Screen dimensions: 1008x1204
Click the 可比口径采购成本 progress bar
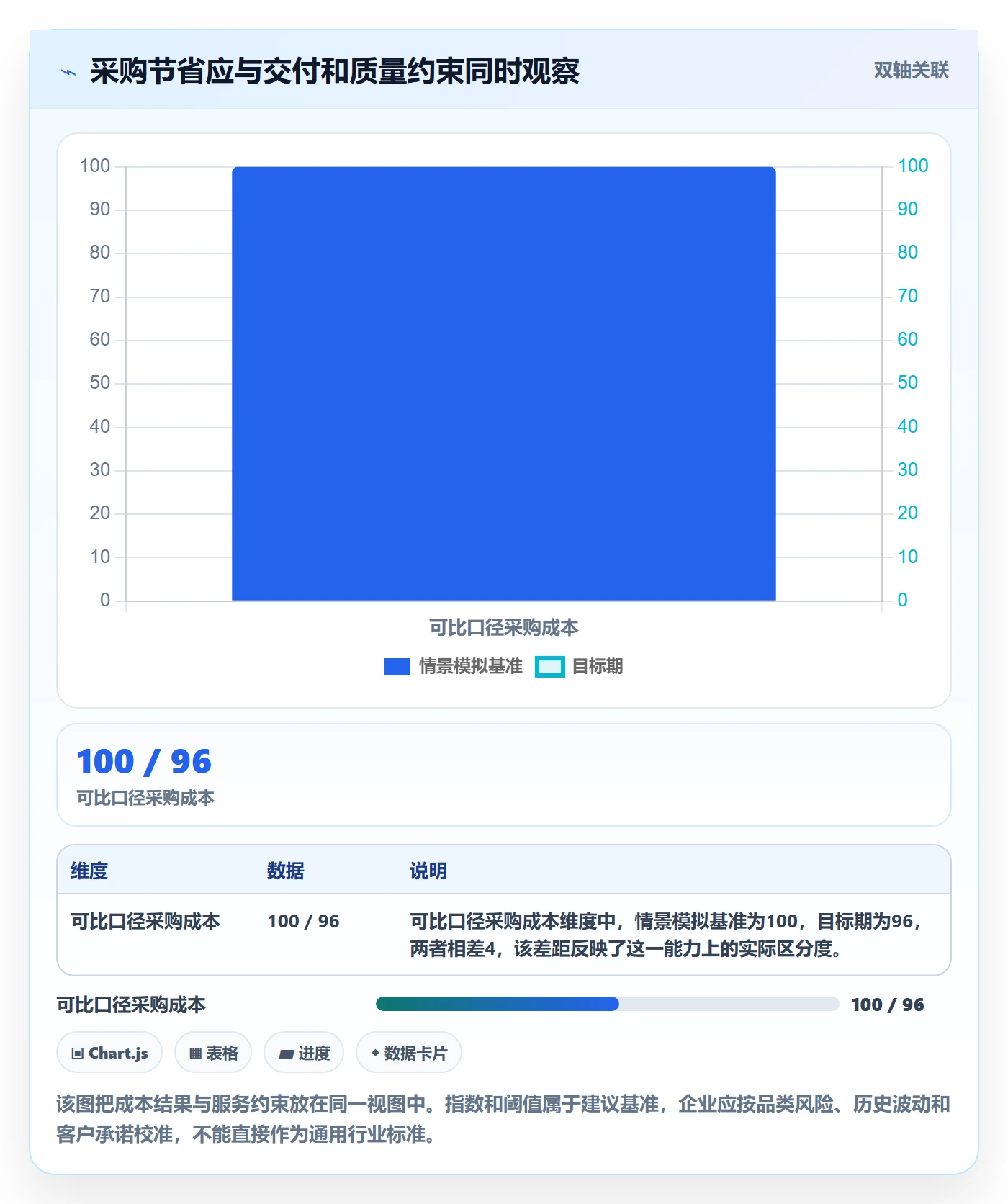(x=607, y=1004)
